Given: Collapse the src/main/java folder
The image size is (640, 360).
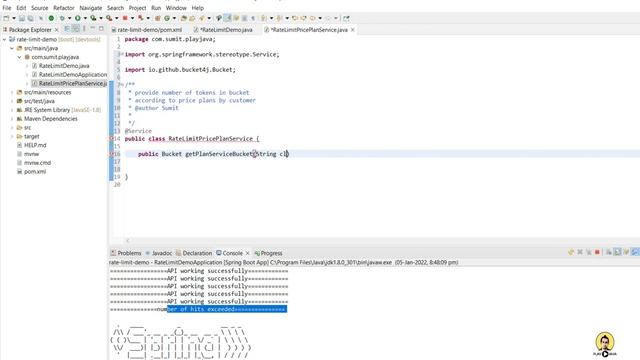Looking at the screenshot, I should [x=12, y=48].
